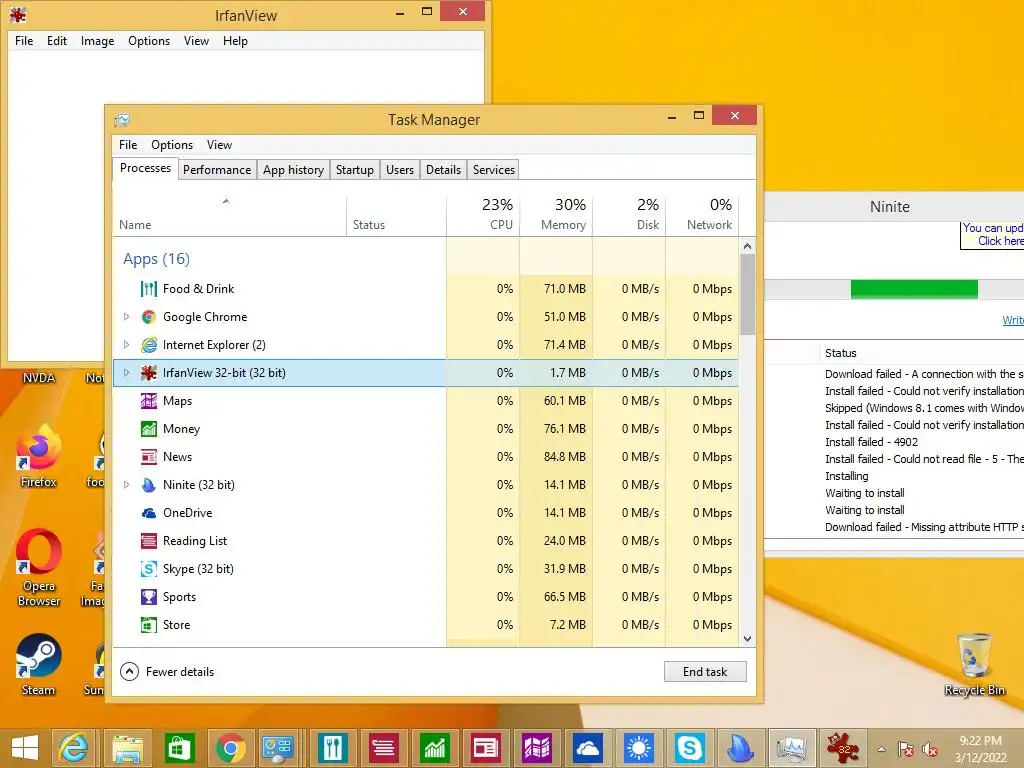The width and height of the screenshot is (1024, 768).
Task: Click the Maps icon in the process list
Action: (x=149, y=401)
